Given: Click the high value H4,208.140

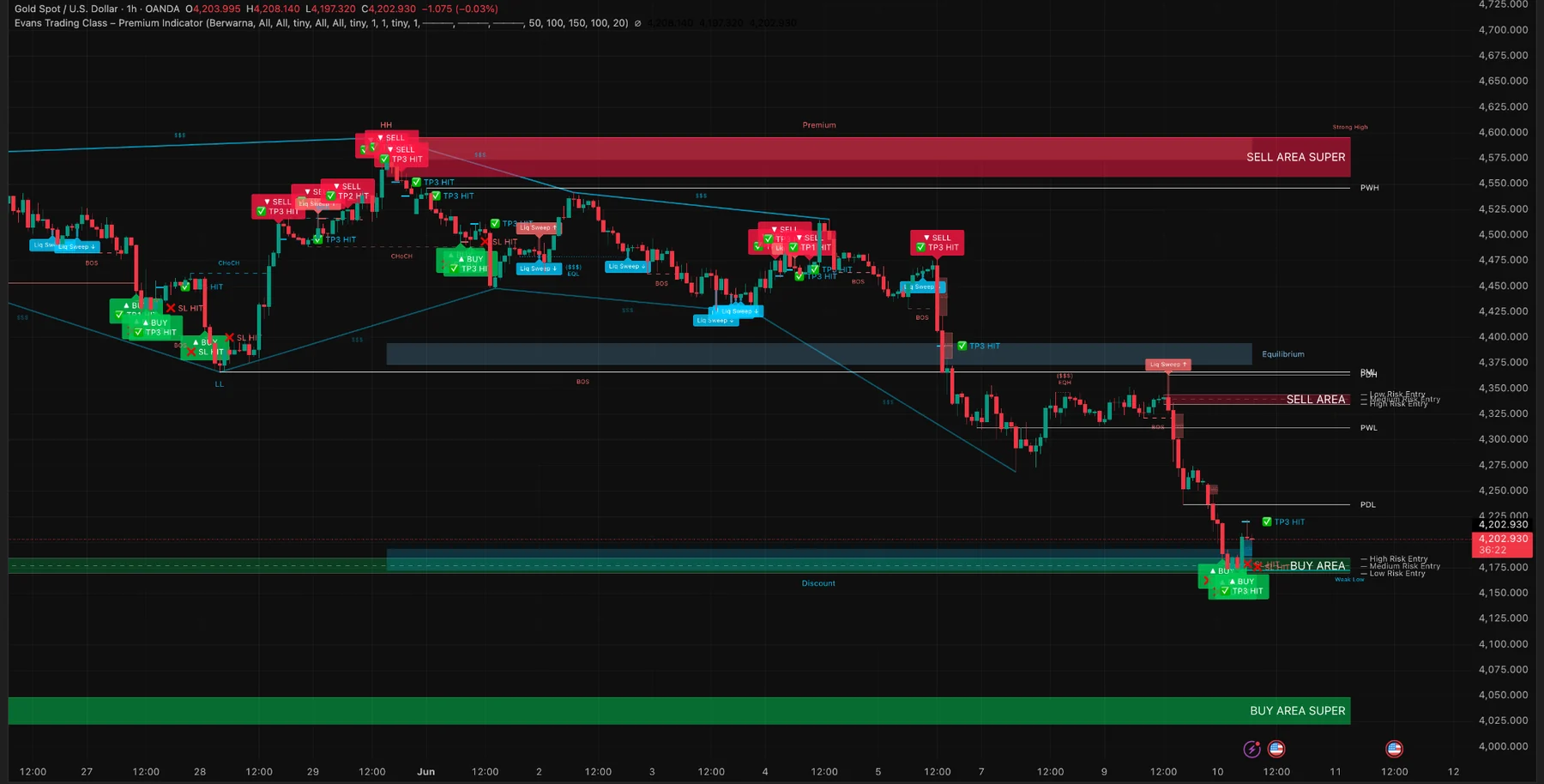Looking at the screenshot, I should click(x=273, y=9).
